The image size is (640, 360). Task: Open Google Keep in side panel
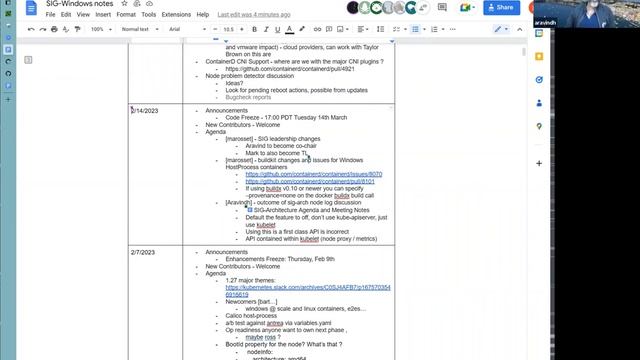(539, 57)
